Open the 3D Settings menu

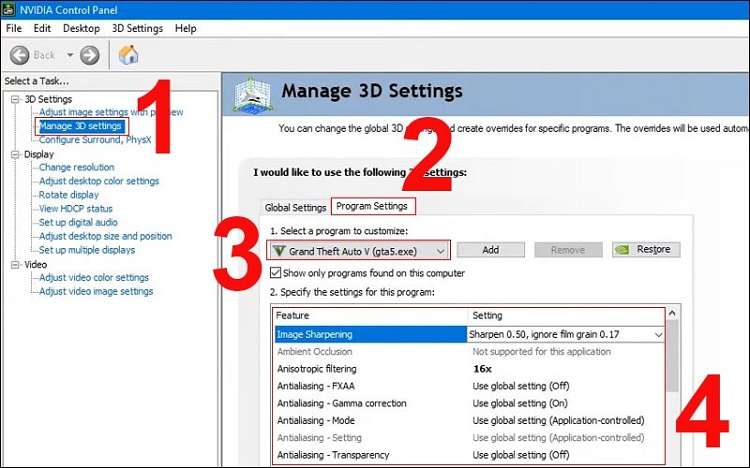tap(137, 28)
